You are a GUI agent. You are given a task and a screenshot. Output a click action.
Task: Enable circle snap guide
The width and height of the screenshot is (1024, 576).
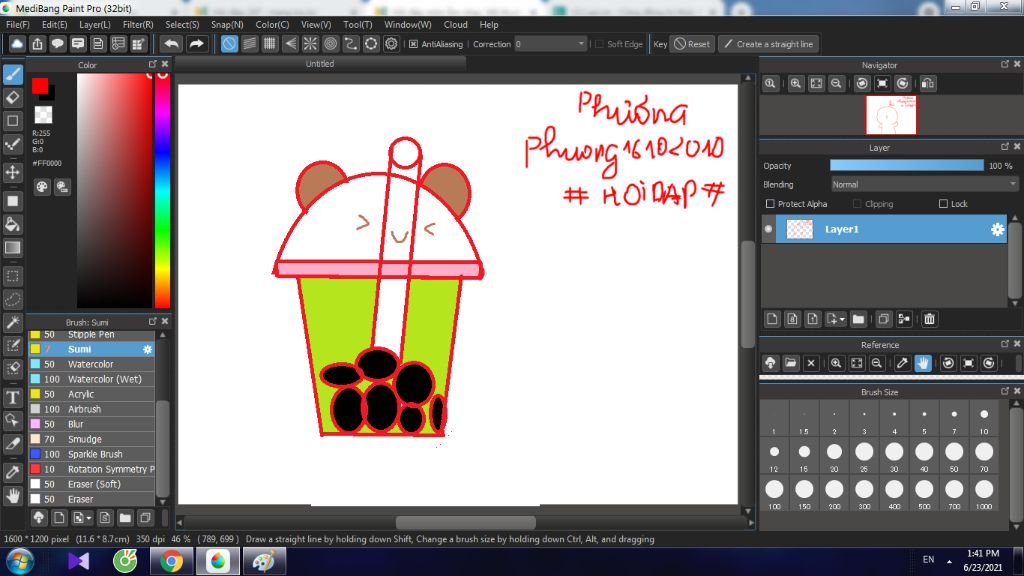coord(330,44)
